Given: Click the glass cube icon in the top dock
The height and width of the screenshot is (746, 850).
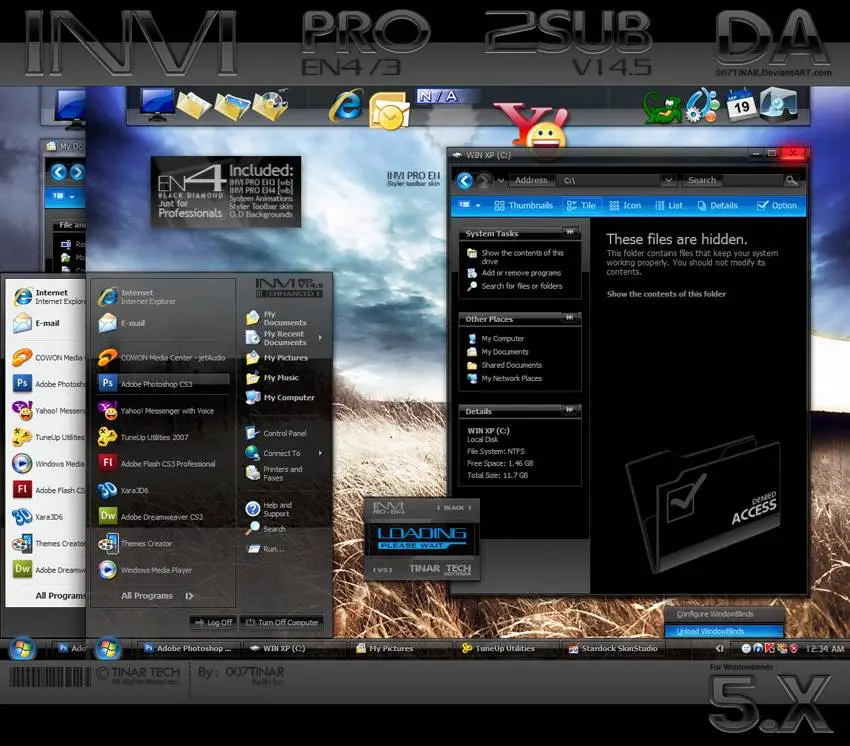Looking at the screenshot, I should coord(778,105).
